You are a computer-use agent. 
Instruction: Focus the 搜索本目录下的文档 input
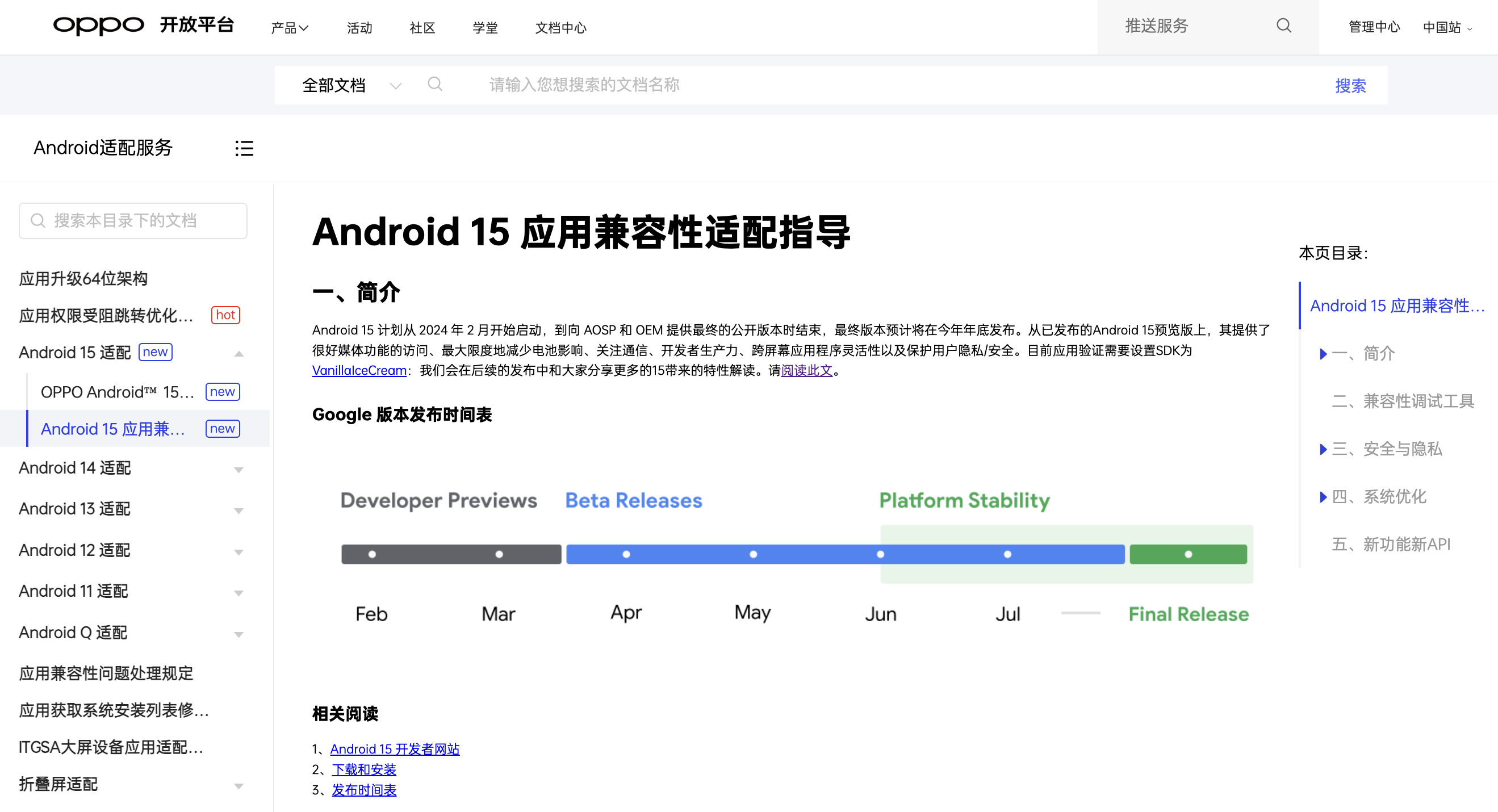point(132,220)
